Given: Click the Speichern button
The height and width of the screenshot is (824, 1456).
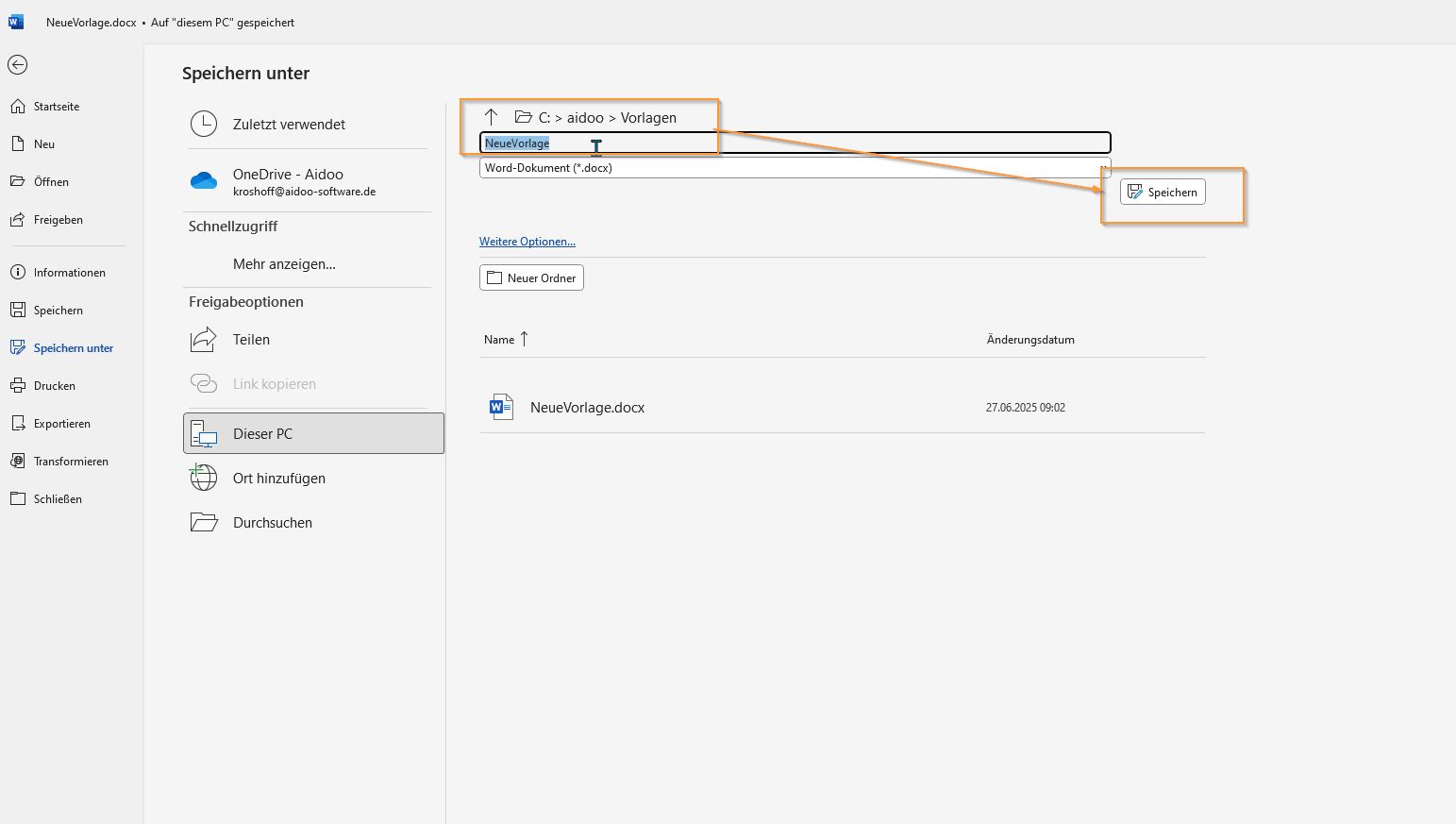Looking at the screenshot, I should (1163, 192).
